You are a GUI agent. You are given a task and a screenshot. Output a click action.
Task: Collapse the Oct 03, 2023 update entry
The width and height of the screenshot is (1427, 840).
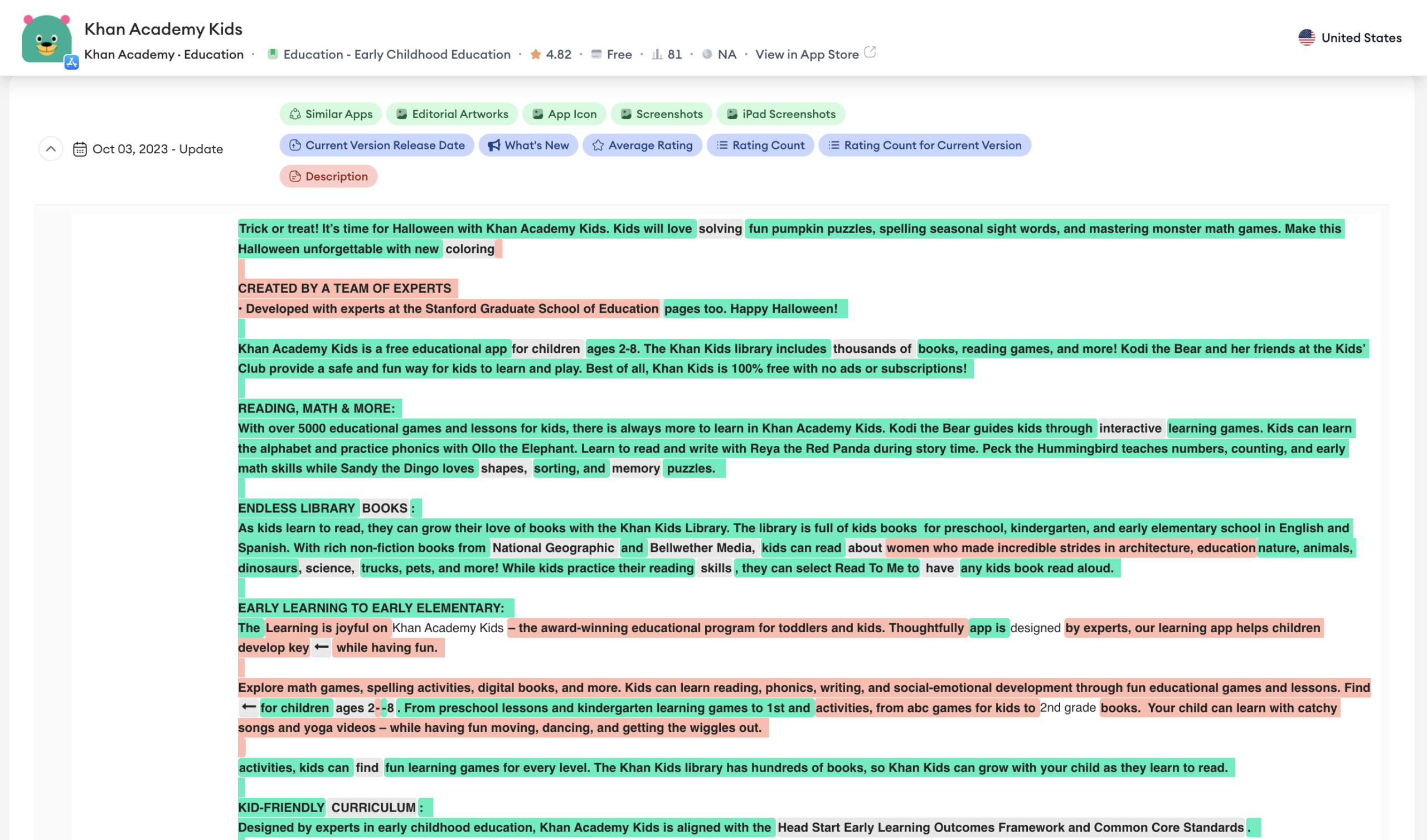51,149
